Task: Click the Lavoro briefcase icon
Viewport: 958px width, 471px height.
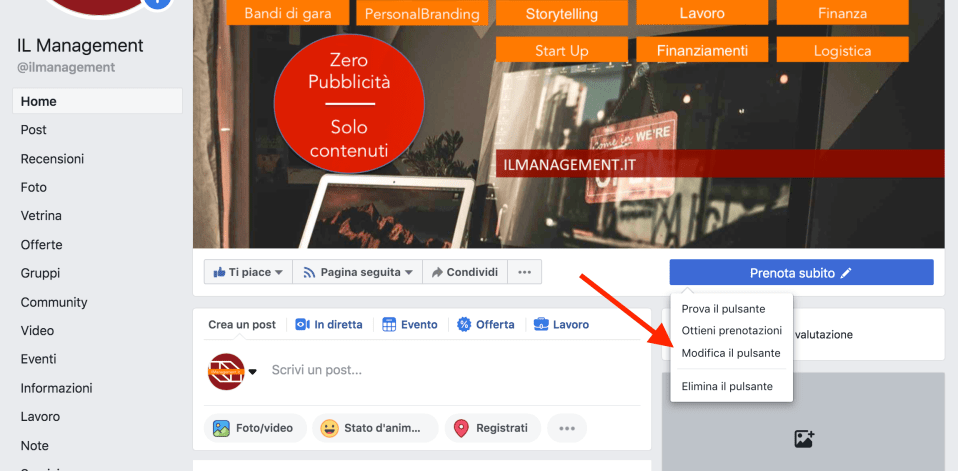Action: pyautogui.click(x=541, y=325)
